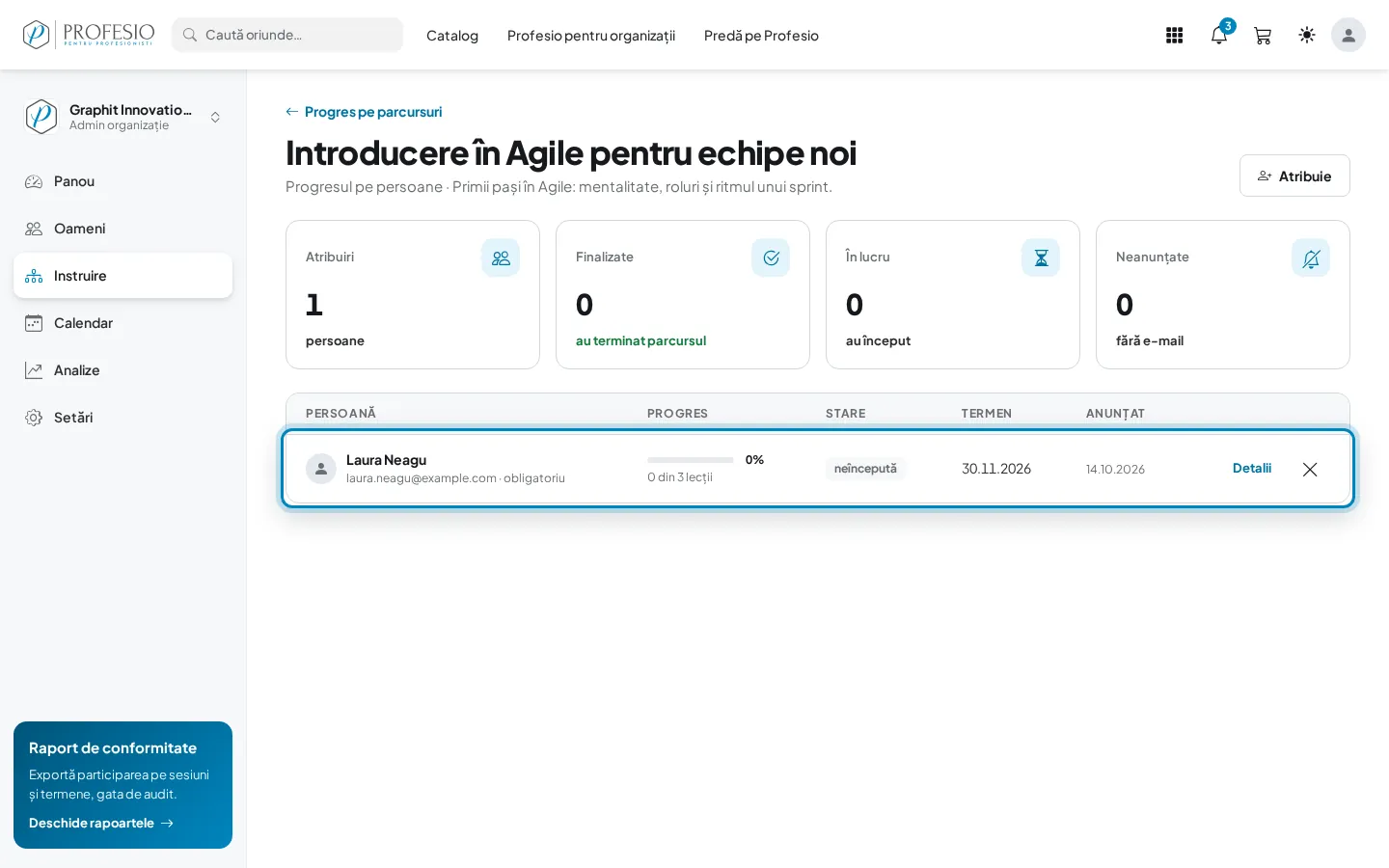Open 'Deschide rapoartele' link

coord(101,823)
